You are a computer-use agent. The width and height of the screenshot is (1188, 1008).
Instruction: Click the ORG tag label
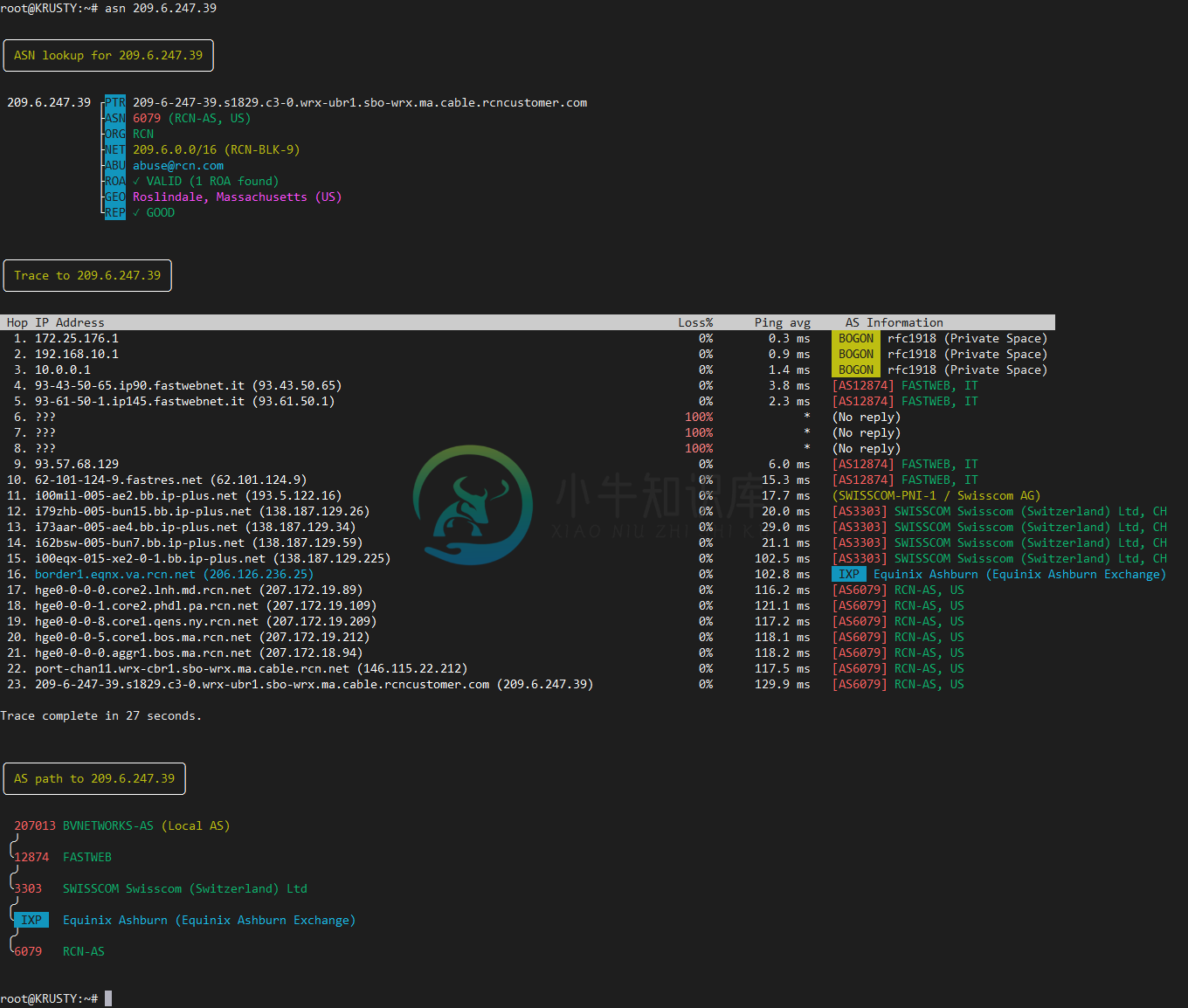click(115, 134)
